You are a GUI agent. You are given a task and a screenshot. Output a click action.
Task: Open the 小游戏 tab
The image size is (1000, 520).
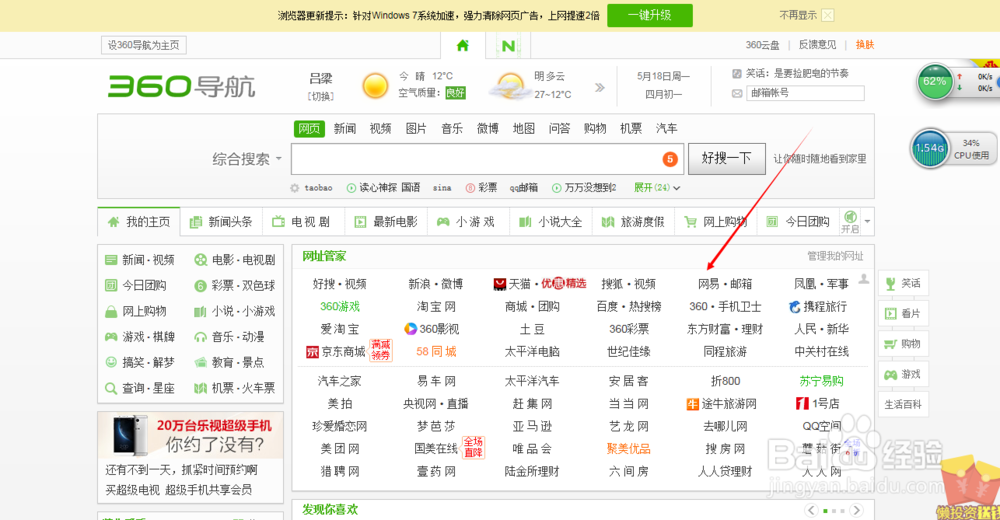(466, 222)
